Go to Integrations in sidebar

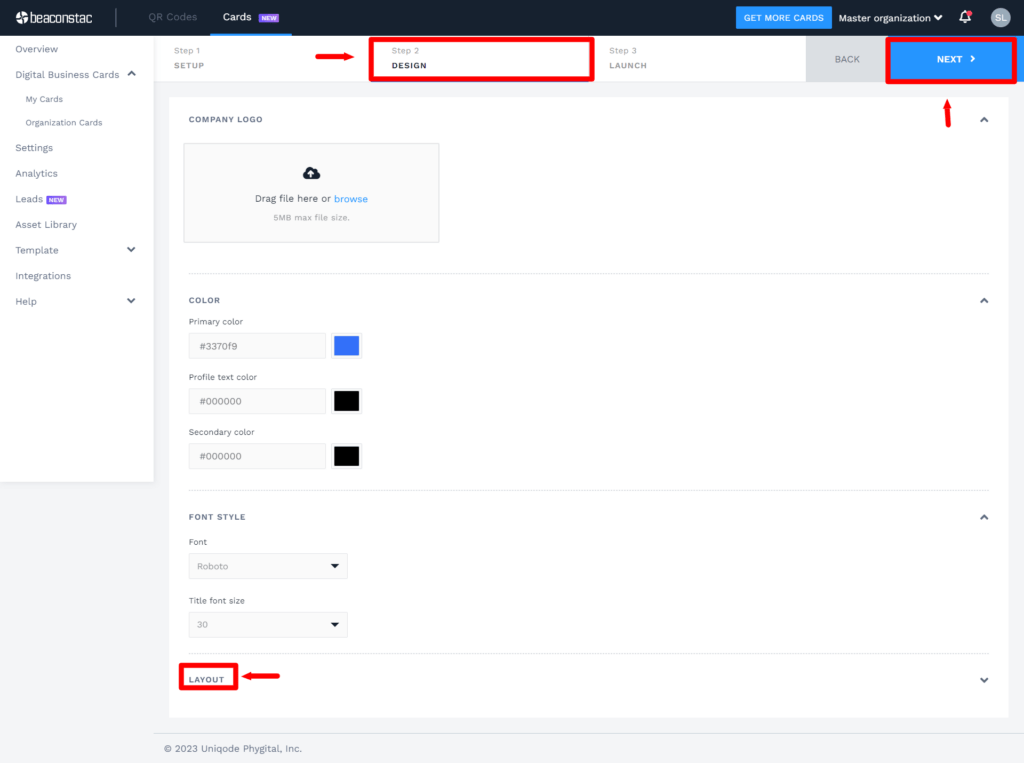[42, 275]
